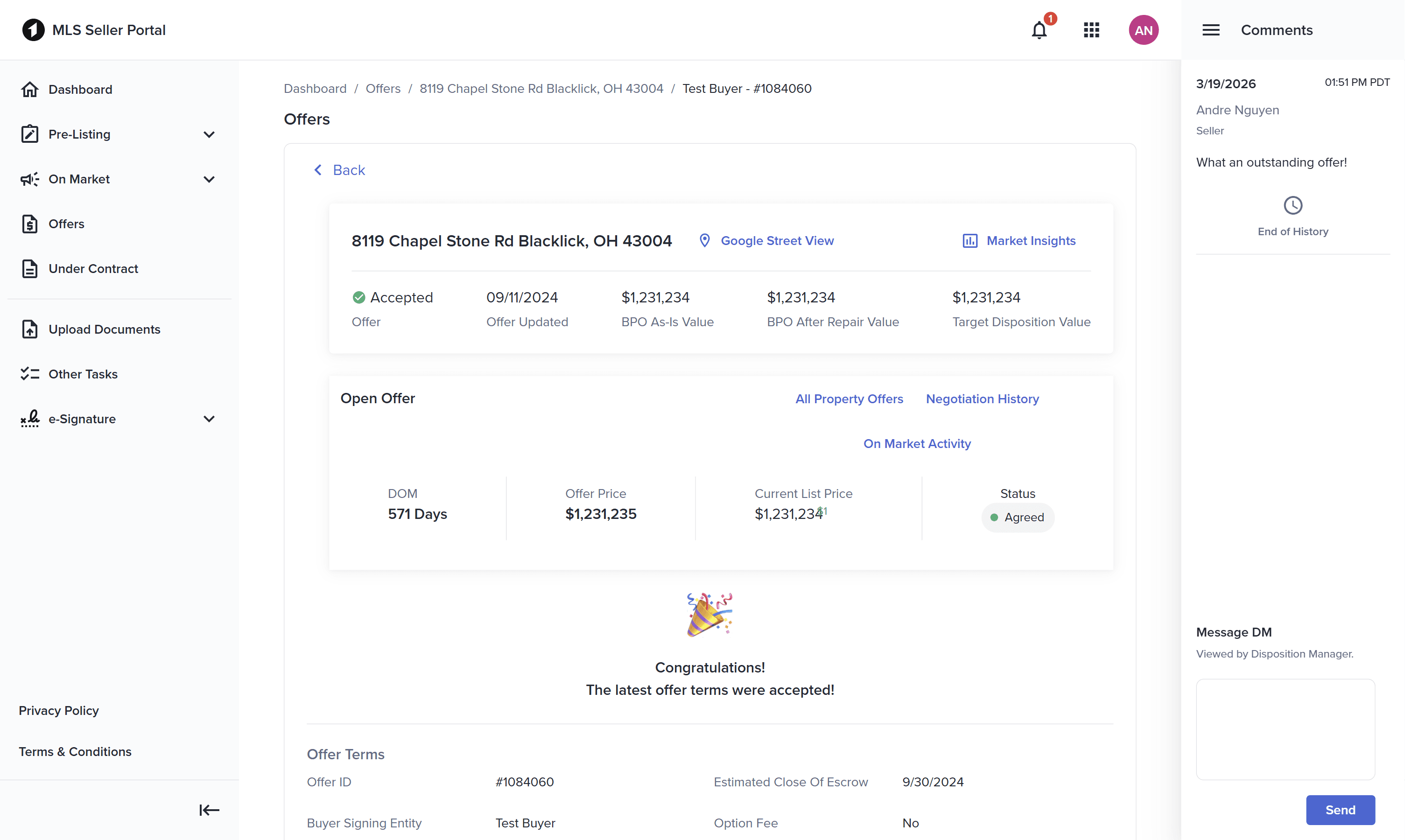This screenshot has width=1405, height=840.
Task: Open Google Street View for the property
Action: click(x=777, y=240)
